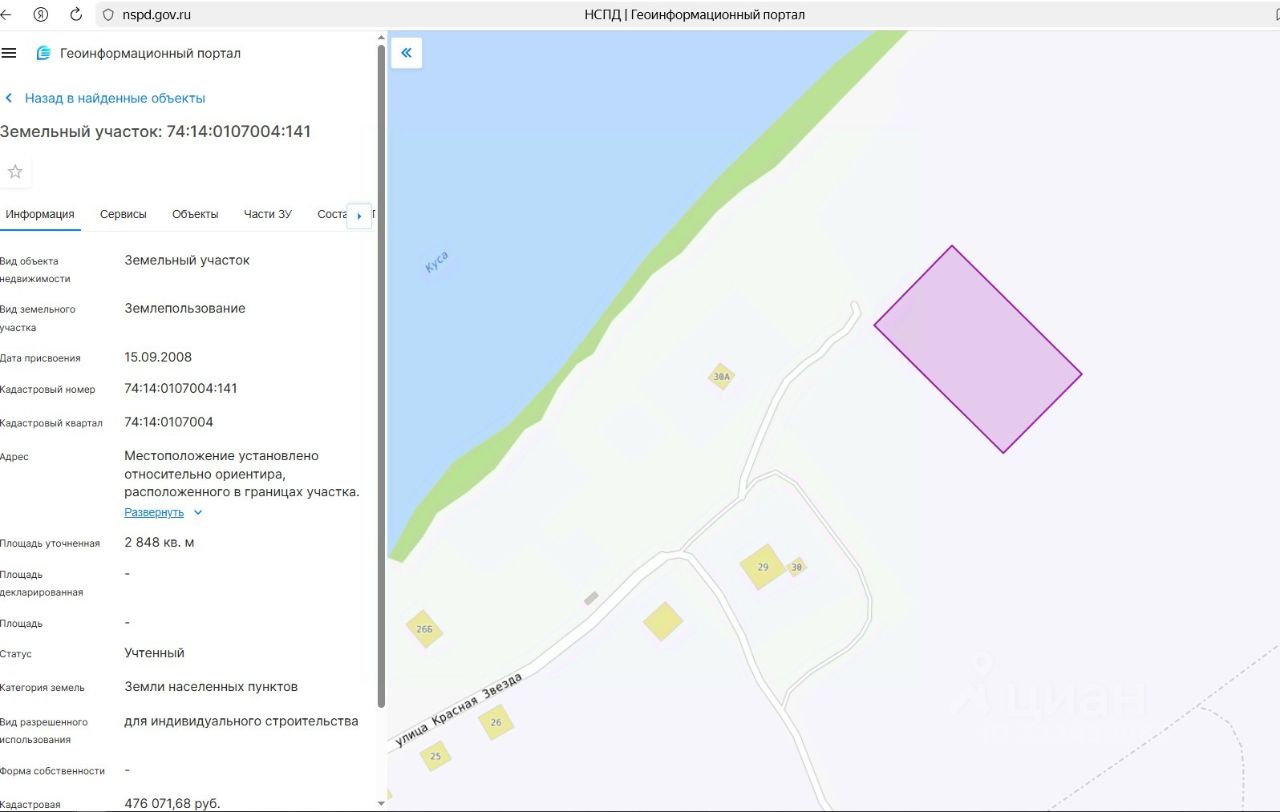The image size is (1280, 812).
Task: Click the nspd.gov.ru address bar
Action: [x=156, y=15]
